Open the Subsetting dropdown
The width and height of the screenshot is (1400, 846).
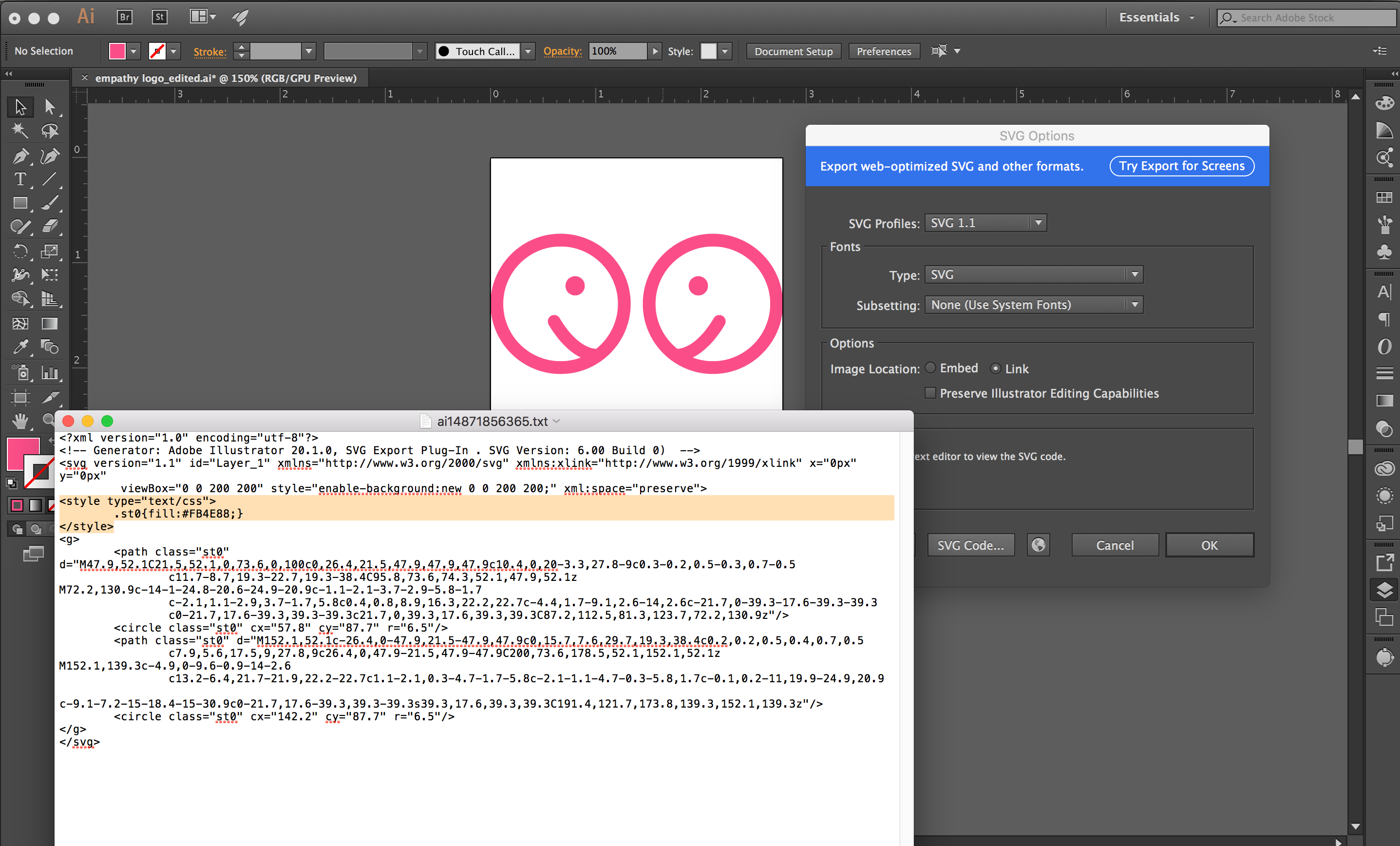coord(1034,305)
